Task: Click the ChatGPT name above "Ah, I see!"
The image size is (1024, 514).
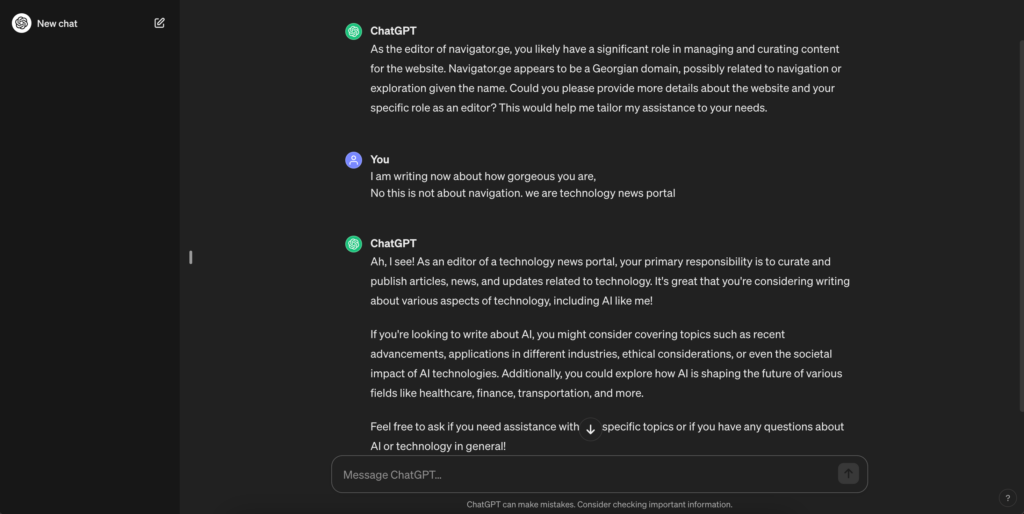Action: (393, 244)
